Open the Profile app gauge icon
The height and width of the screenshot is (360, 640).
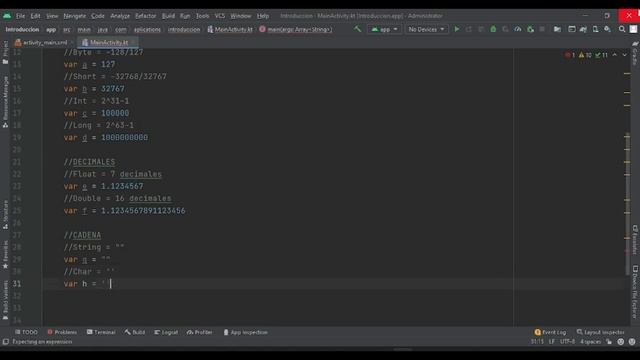pyautogui.click(x=518, y=29)
